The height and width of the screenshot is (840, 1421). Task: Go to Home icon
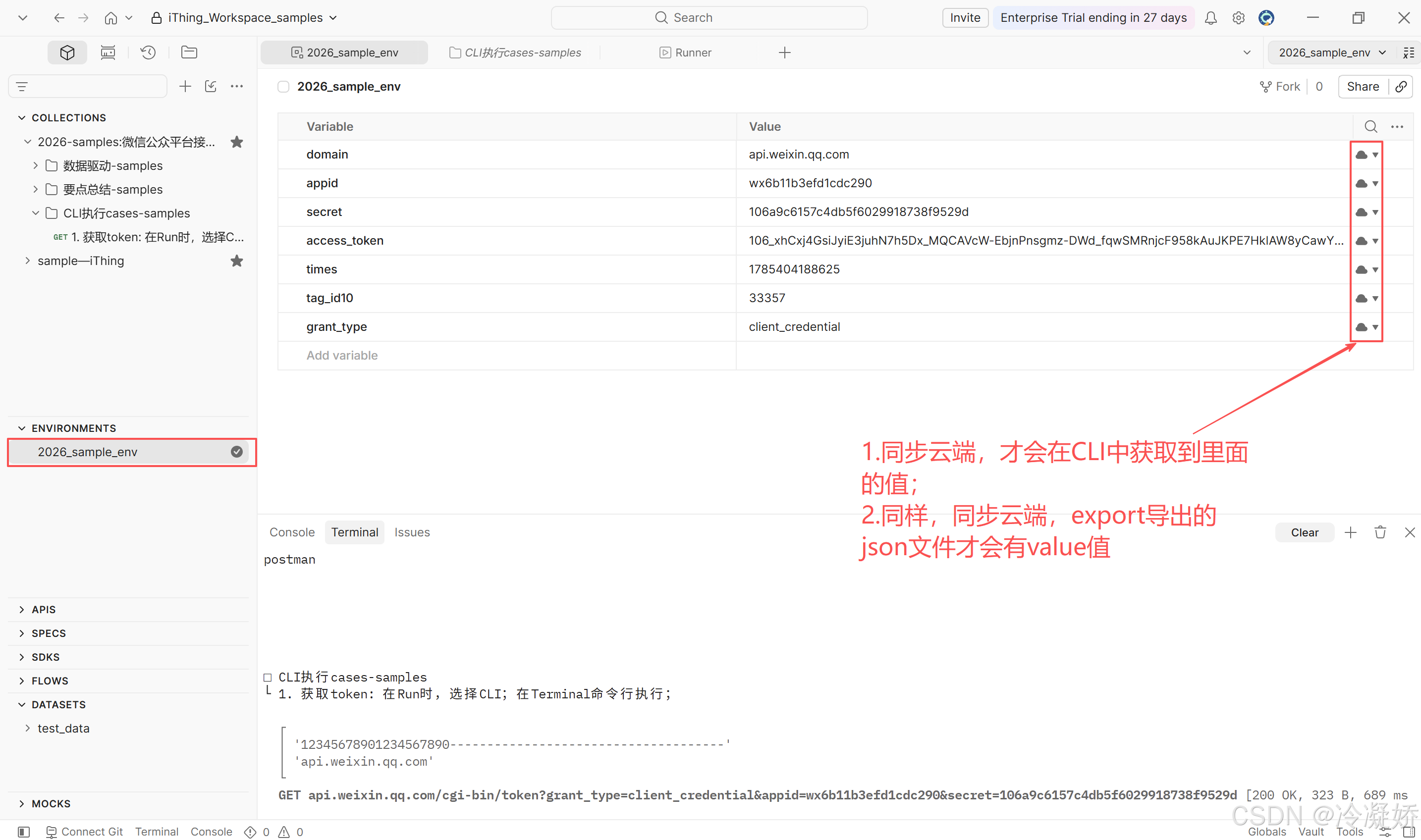111,18
